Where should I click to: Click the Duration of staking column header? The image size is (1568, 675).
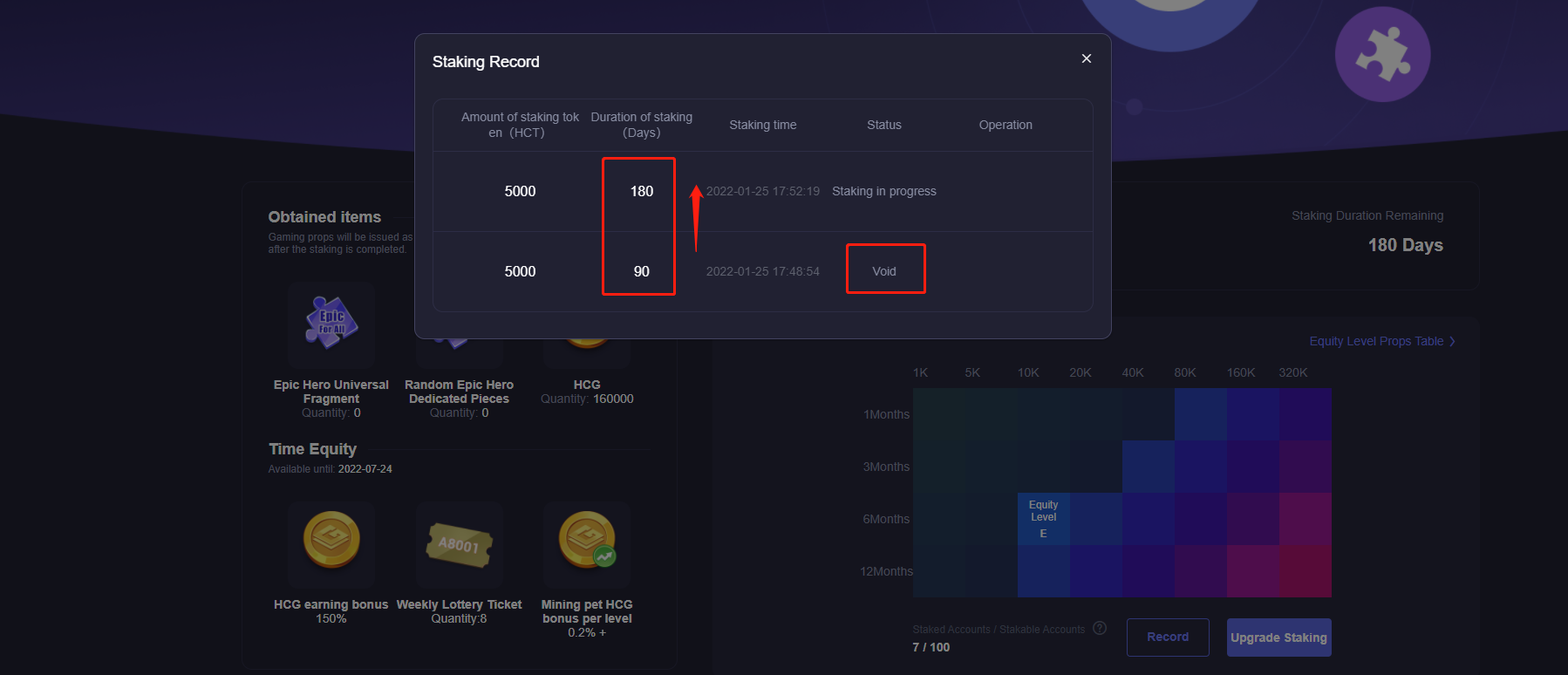point(641,125)
